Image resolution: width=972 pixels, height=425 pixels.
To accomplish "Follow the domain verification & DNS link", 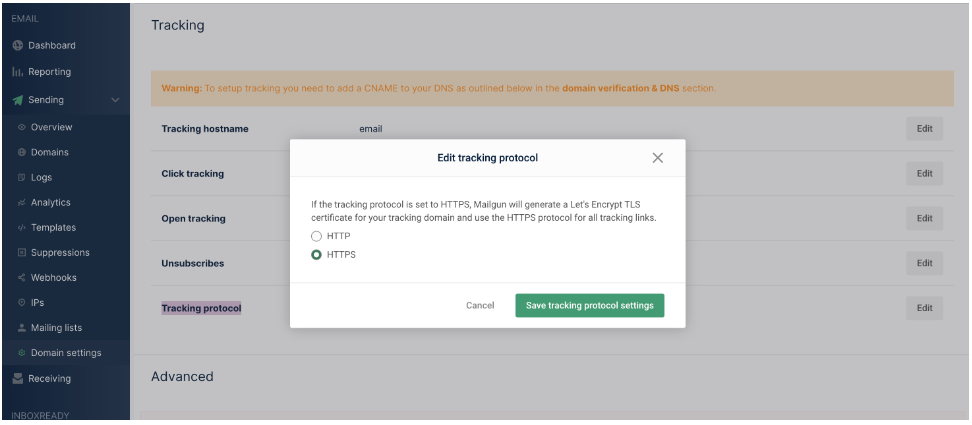I will coord(620,89).
